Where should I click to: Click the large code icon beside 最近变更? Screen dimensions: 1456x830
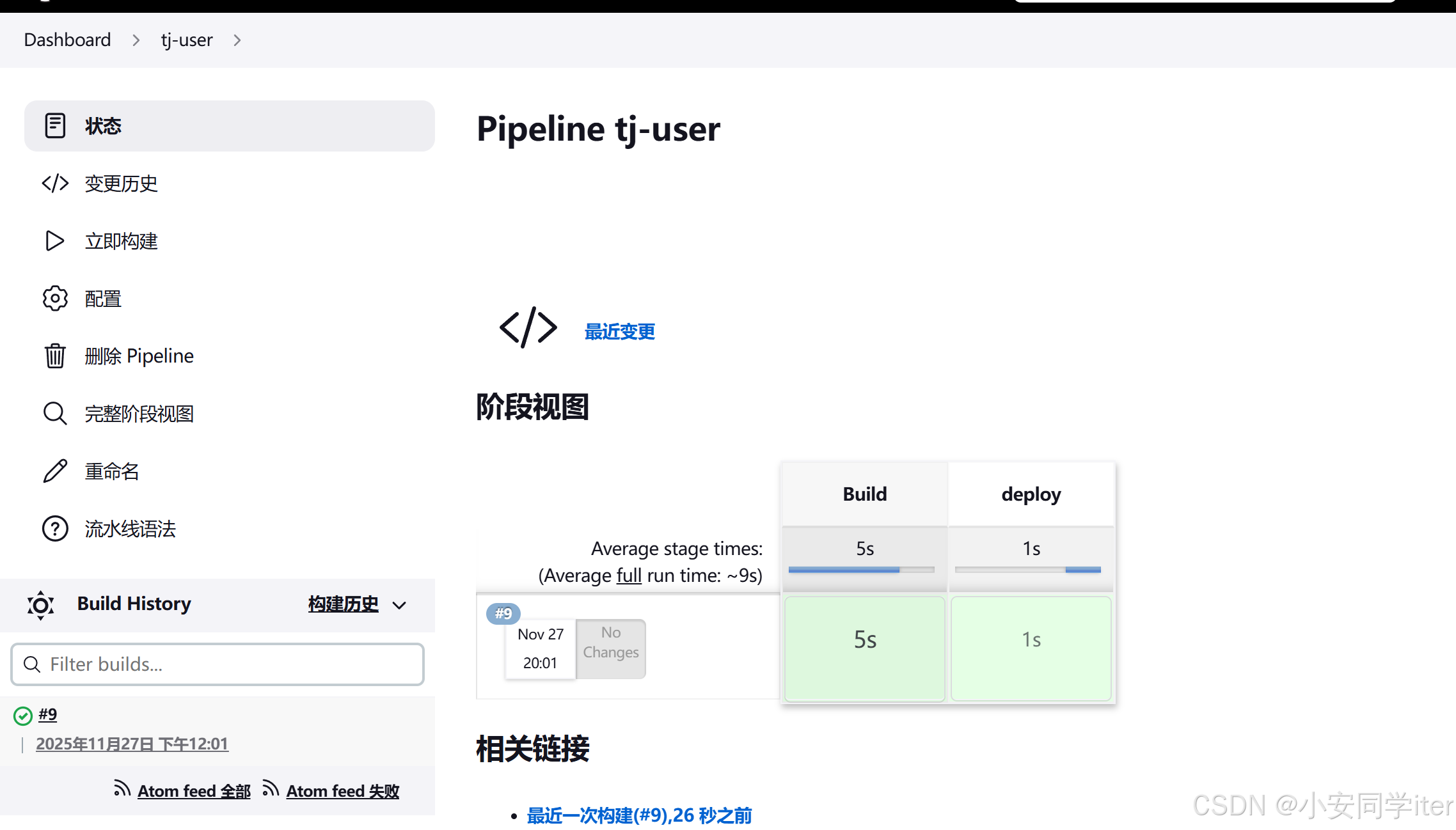click(528, 327)
